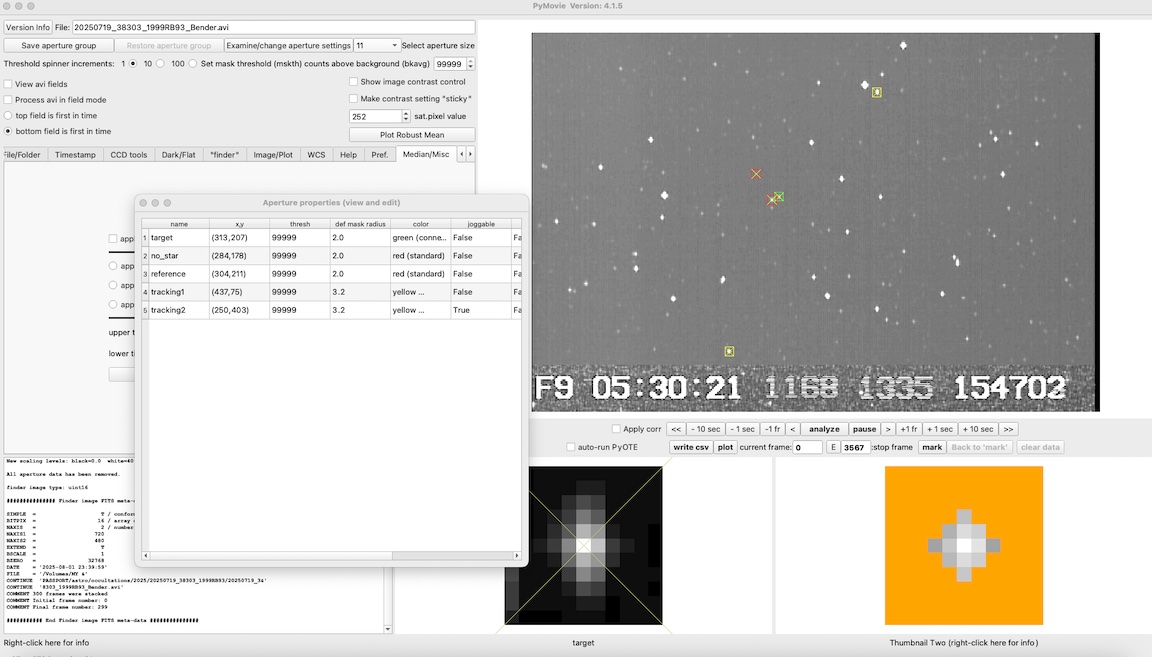1152x657 pixels.
Task: Step back one frame with < button
Action: coord(792,429)
